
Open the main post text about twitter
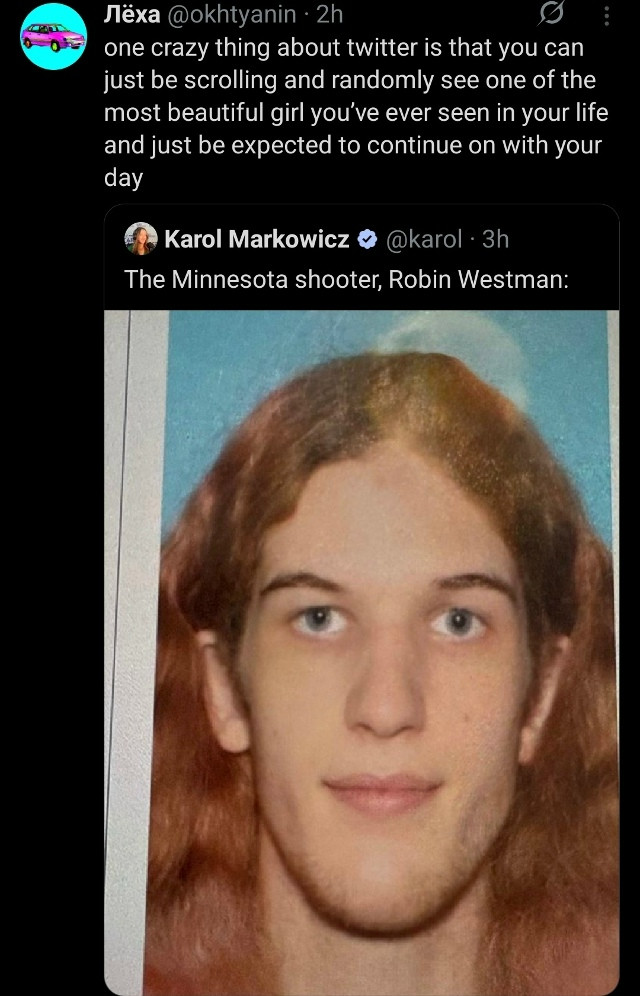[356, 112]
